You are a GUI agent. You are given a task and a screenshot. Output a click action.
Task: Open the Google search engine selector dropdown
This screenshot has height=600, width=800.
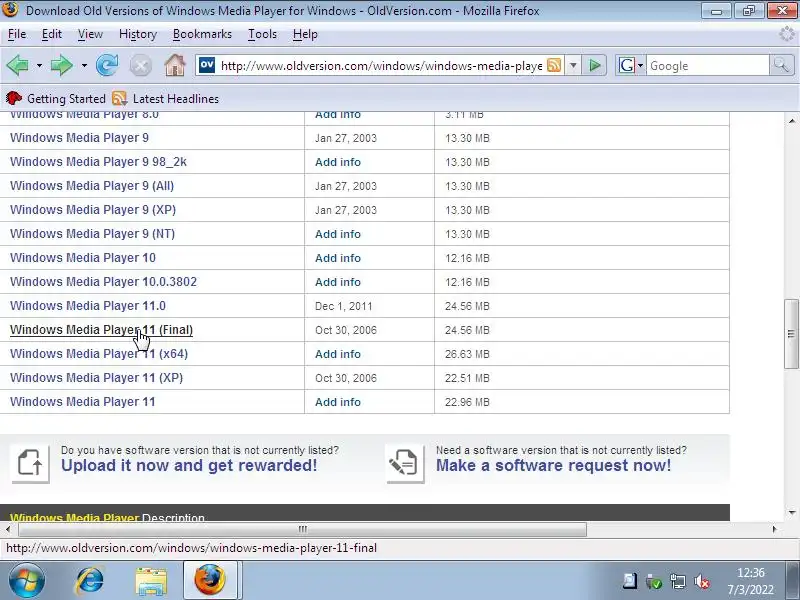click(x=640, y=65)
